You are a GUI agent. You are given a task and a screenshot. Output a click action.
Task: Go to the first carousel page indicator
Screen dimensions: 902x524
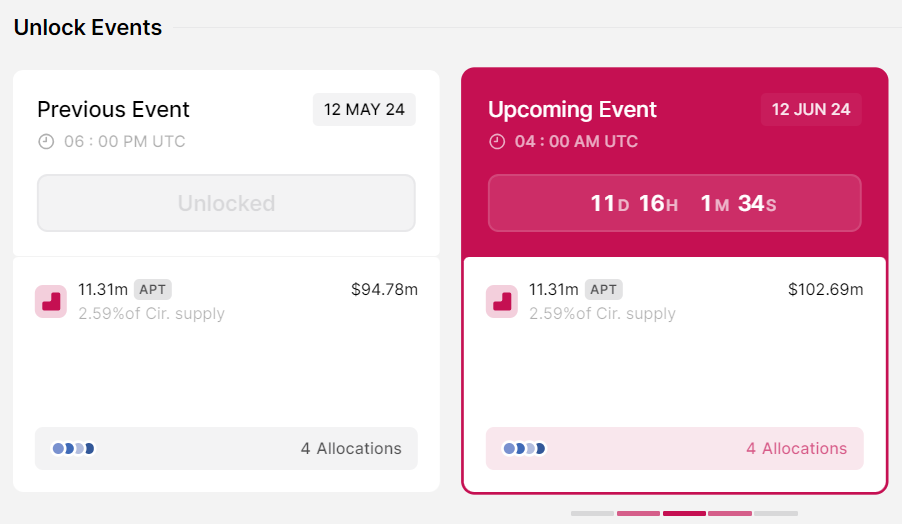coord(592,513)
